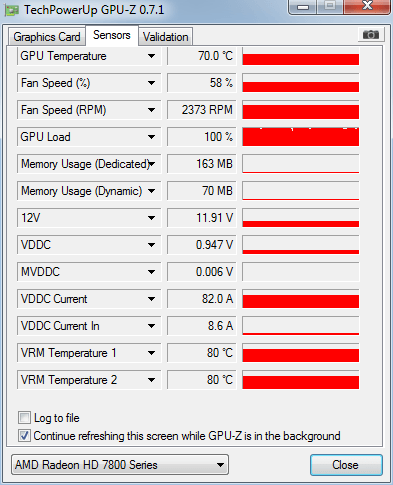Expand the VDDC Current dropdown arrow
Viewport: 393px width, 485px height.
[x=152, y=299]
